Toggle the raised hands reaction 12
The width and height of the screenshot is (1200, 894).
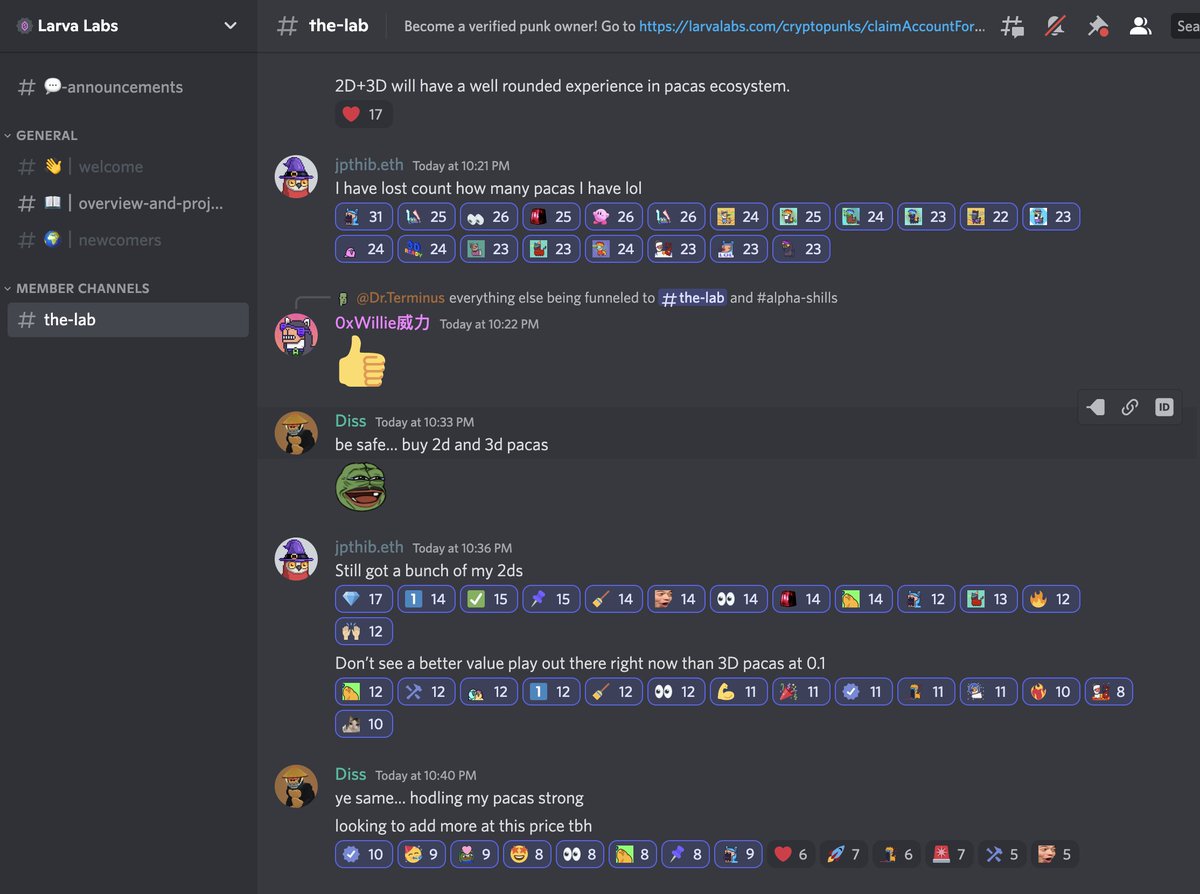[364, 631]
